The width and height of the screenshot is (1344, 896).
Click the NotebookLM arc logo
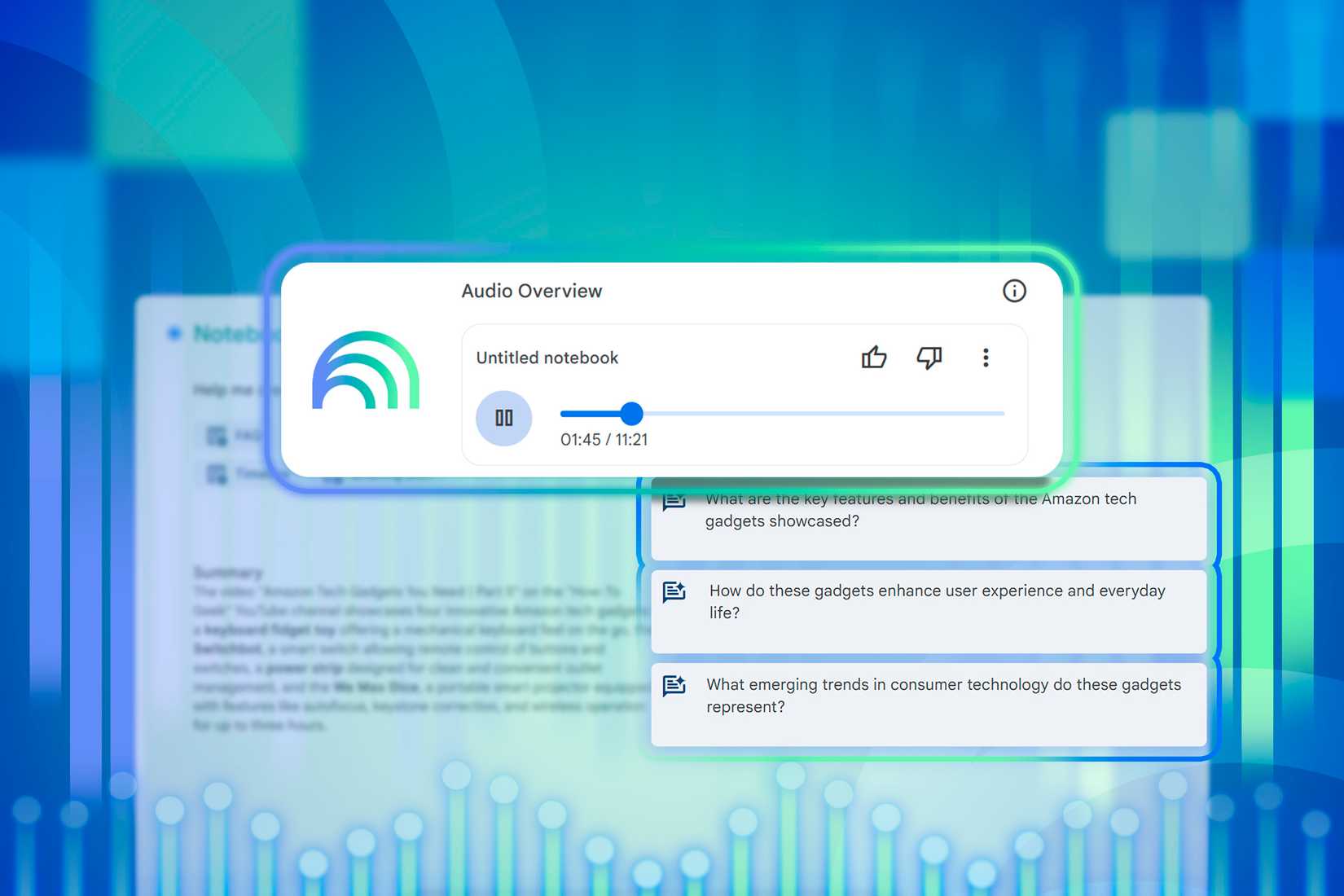coord(366,370)
